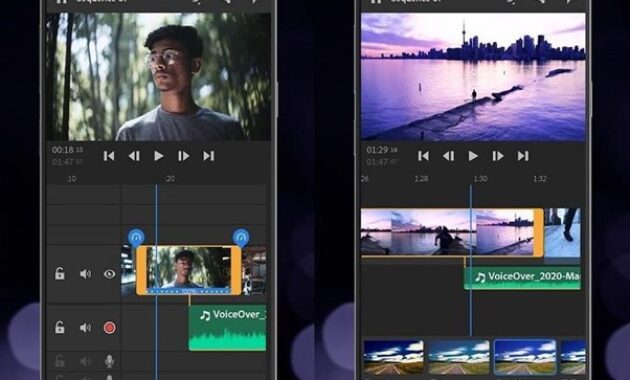Click the skyline video preview on right phone
This screenshot has width=630, height=380.
[x=473, y=76]
